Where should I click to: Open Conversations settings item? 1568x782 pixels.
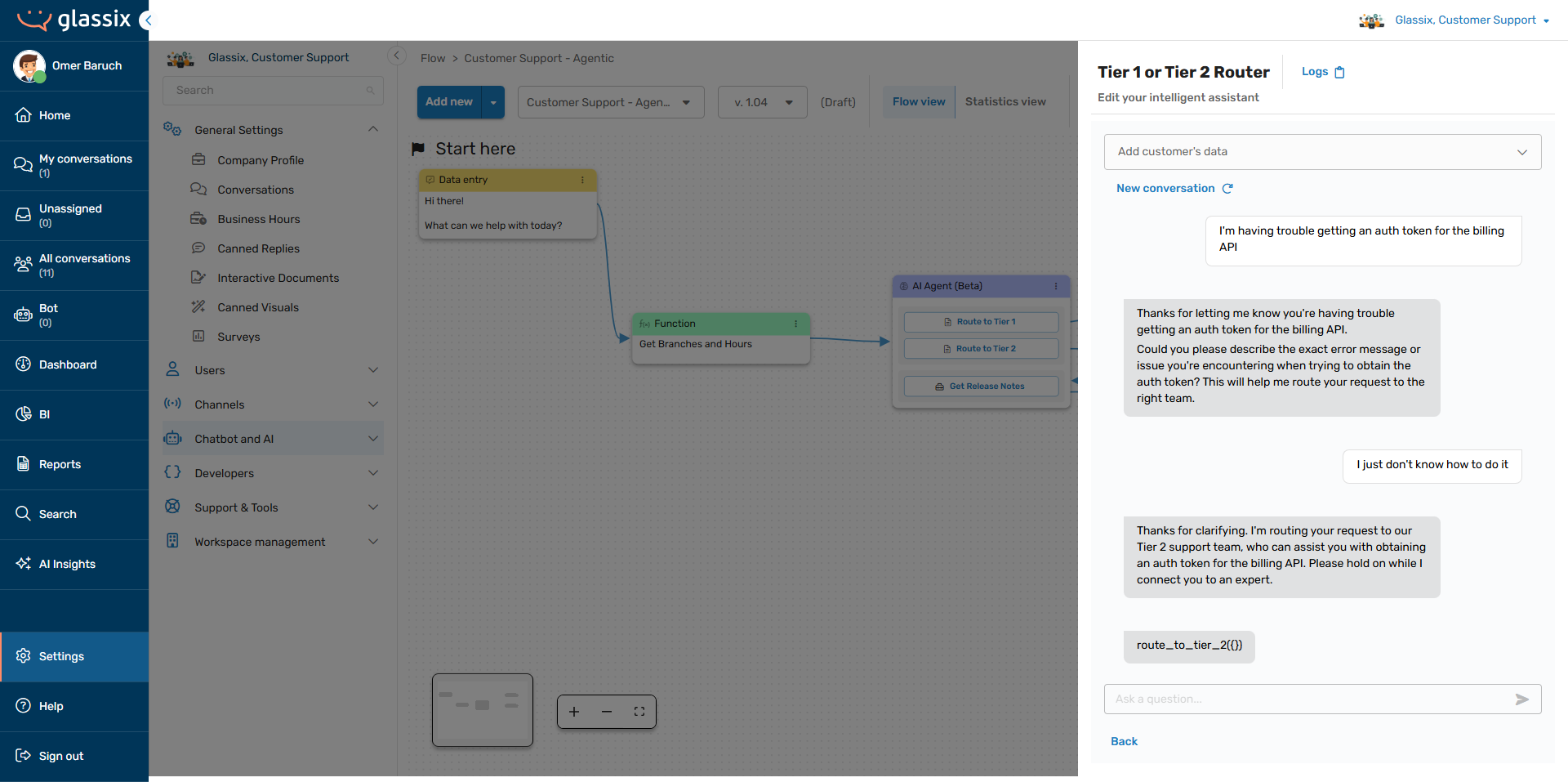pyautogui.click(x=256, y=190)
